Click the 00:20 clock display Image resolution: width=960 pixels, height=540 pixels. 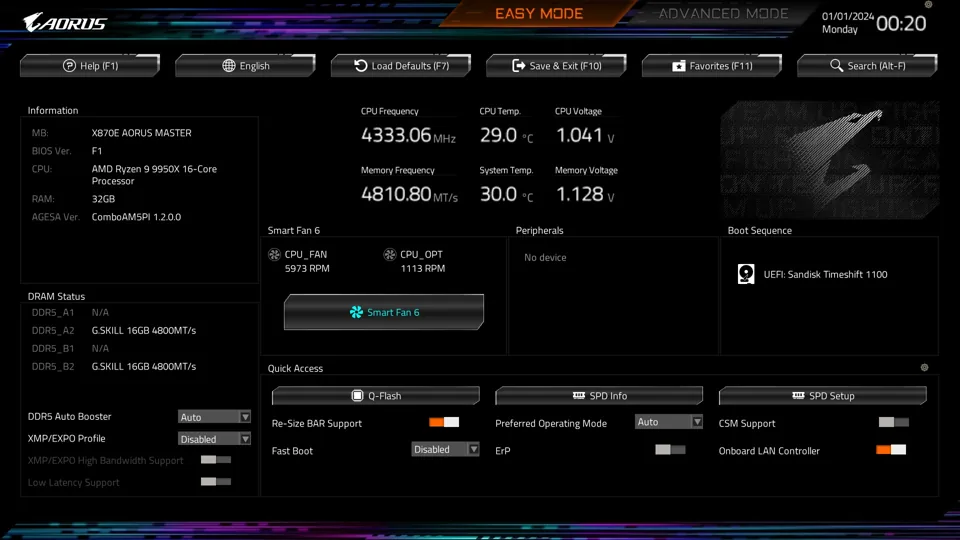point(901,23)
